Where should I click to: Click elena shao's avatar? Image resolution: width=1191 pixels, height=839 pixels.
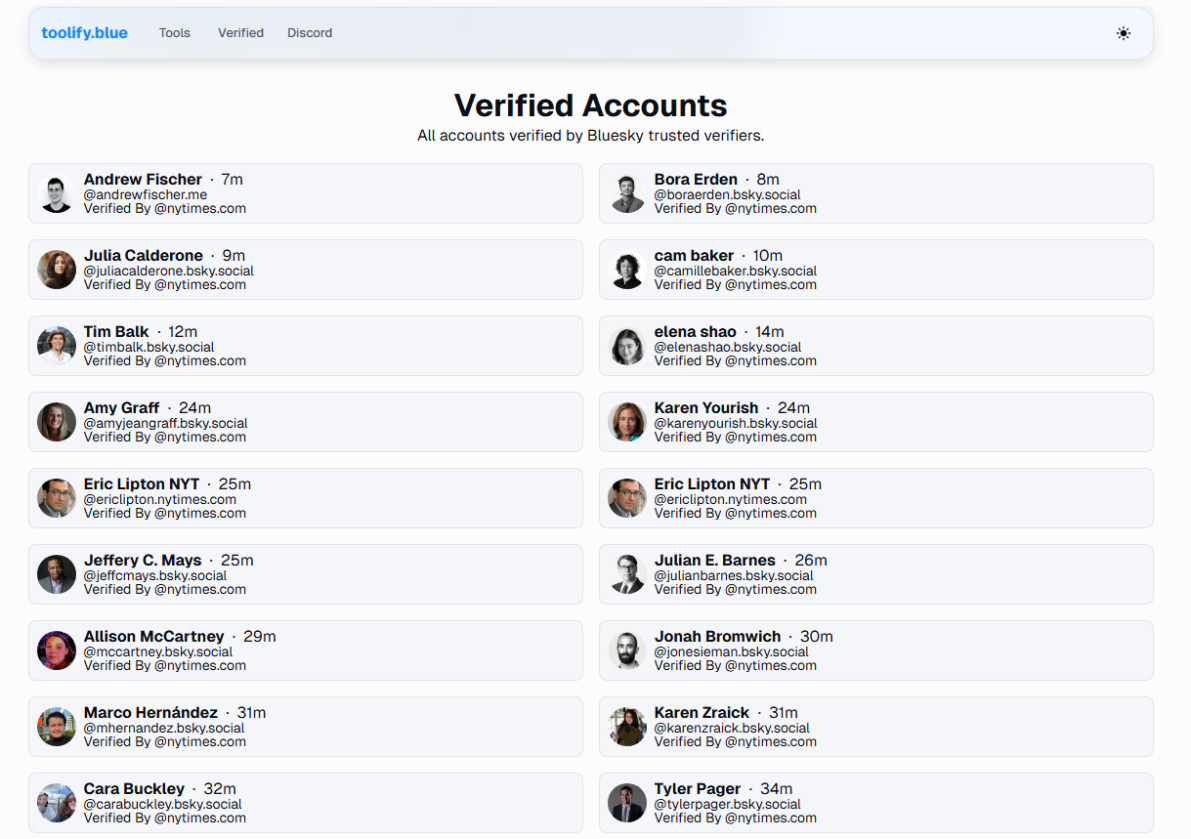click(627, 345)
